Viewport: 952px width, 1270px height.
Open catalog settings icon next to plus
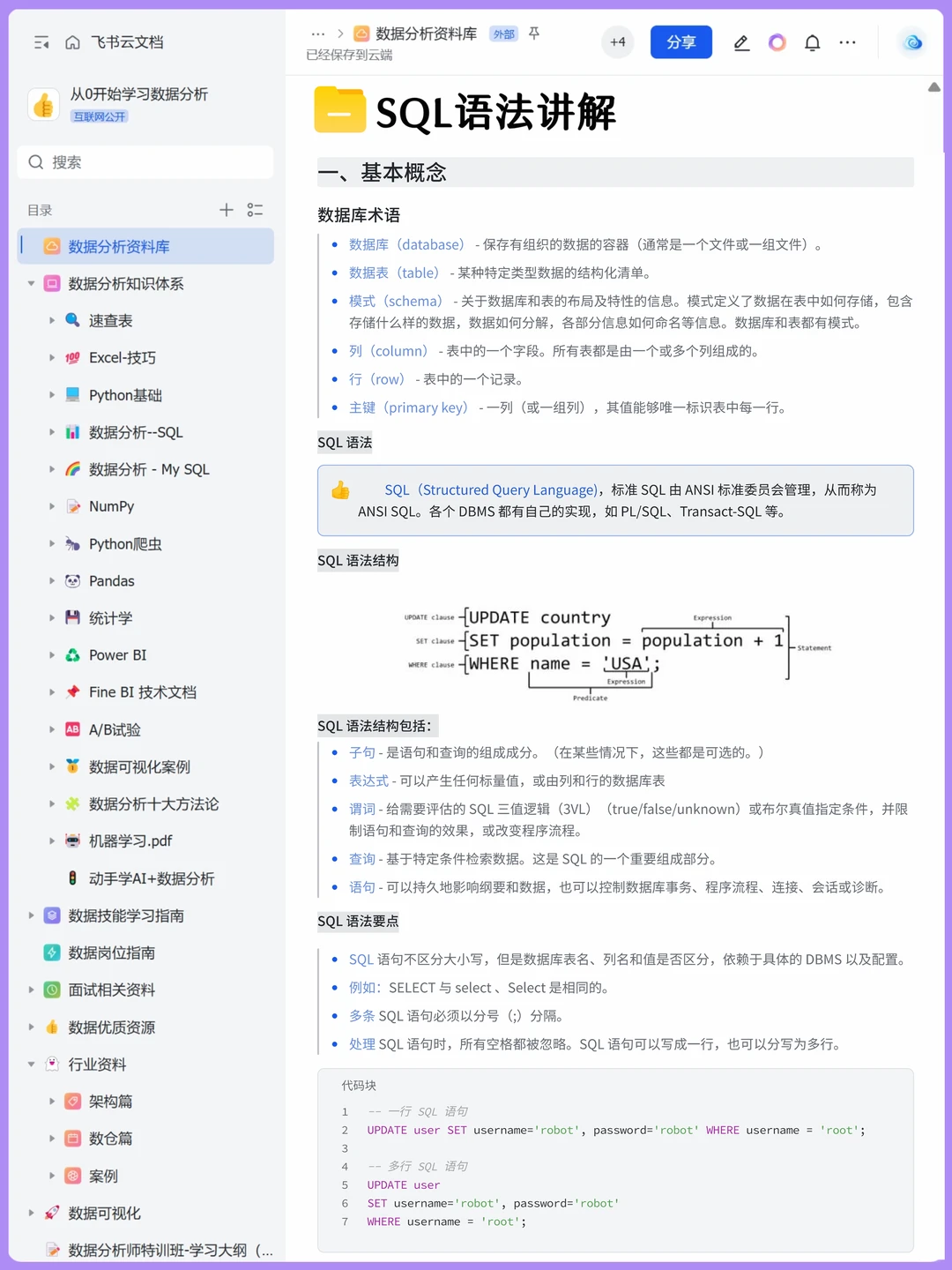point(255,210)
